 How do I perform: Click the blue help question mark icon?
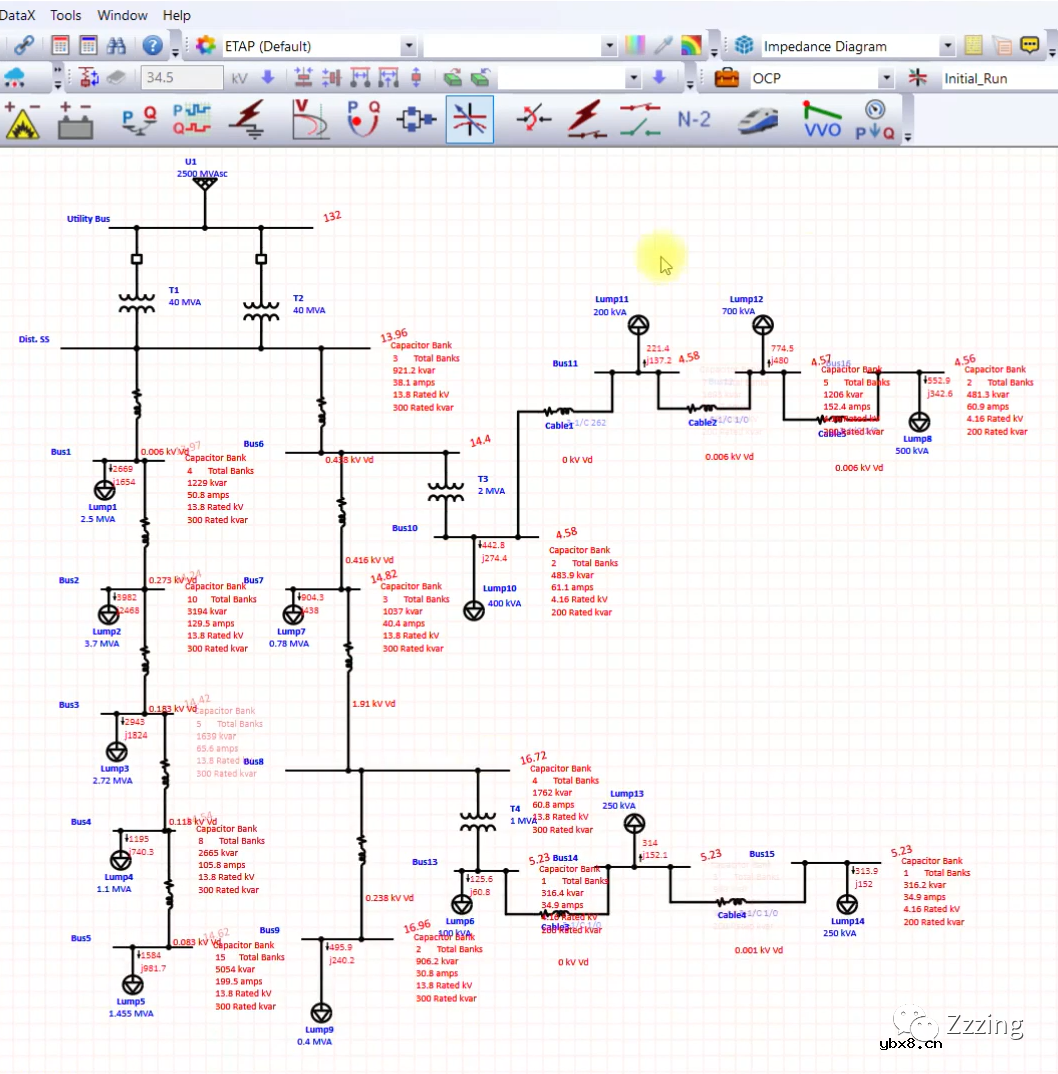[152, 46]
